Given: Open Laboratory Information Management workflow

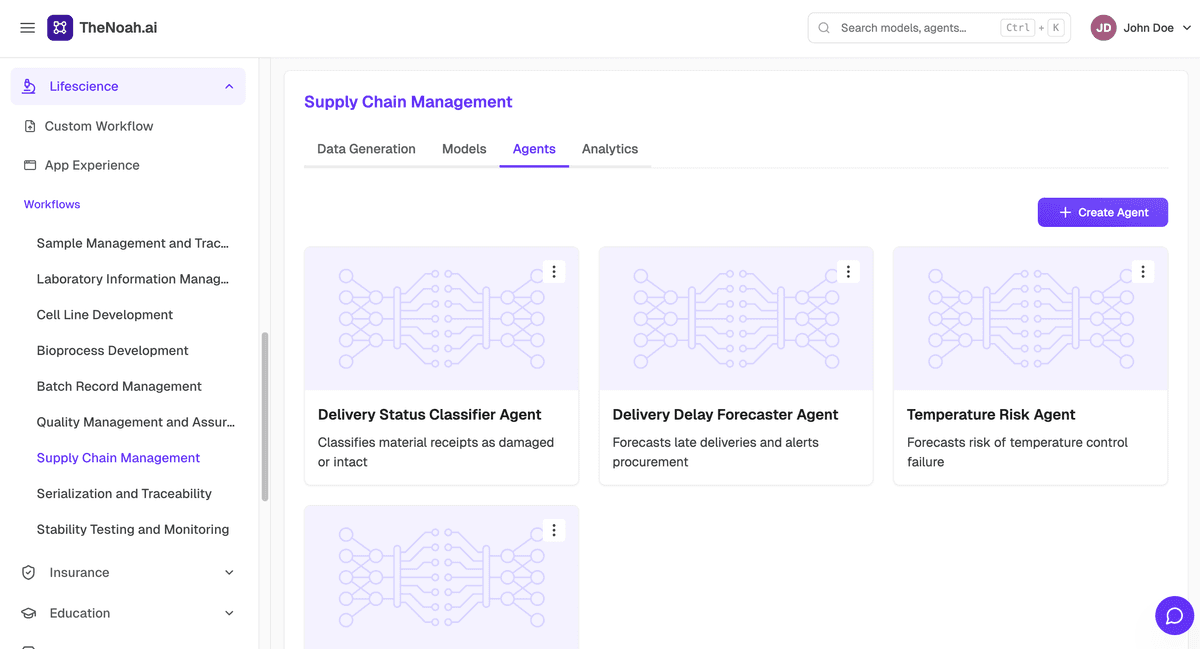Looking at the screenshot, I should click(x=133, y=279).
